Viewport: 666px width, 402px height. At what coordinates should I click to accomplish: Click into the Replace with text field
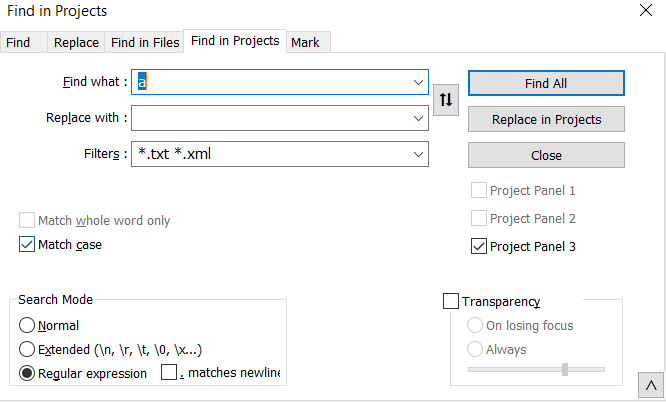click(x=272, y=118)
